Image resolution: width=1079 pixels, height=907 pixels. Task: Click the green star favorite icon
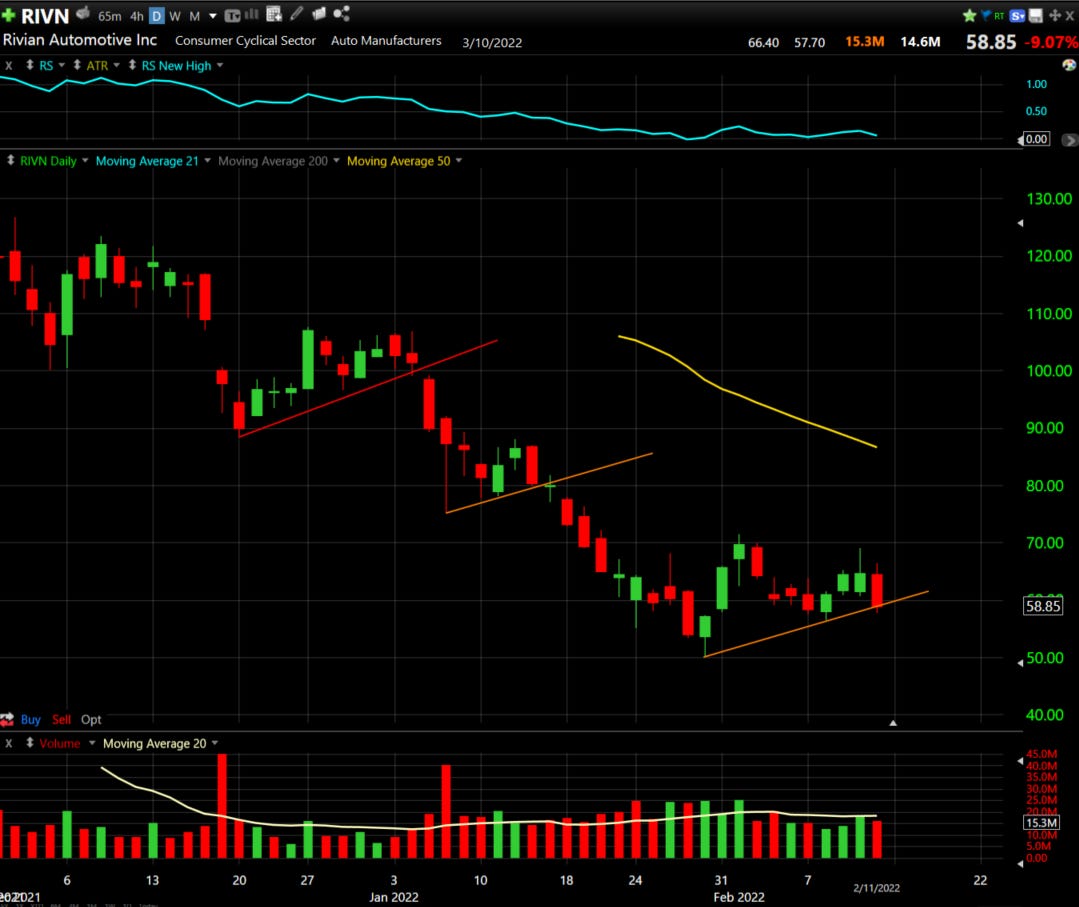point(970,15)
